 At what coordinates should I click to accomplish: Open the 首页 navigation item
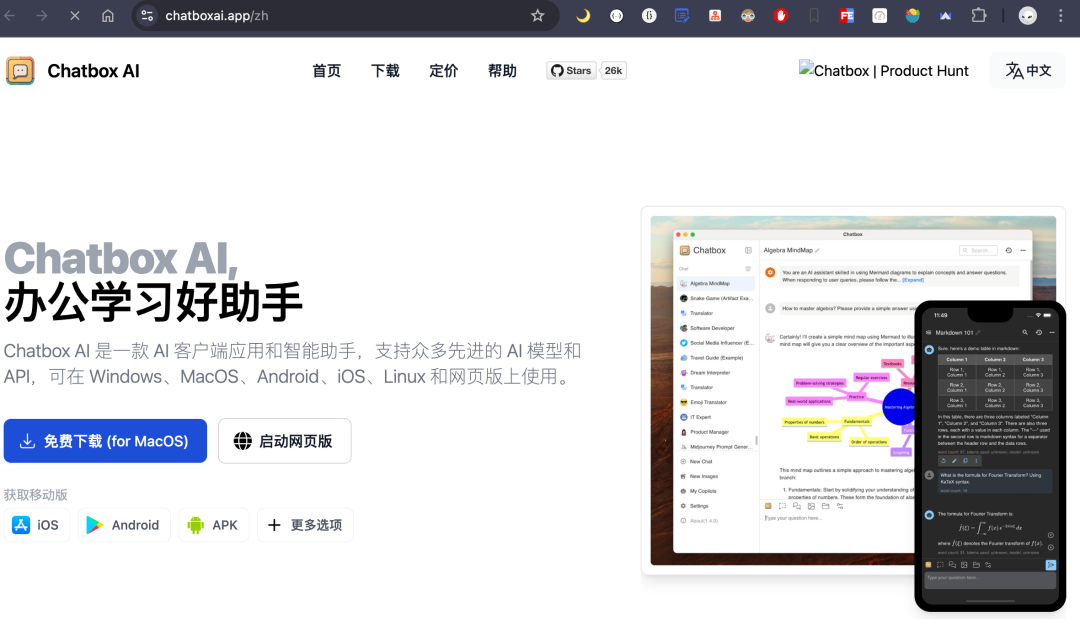tap(326, 71)
